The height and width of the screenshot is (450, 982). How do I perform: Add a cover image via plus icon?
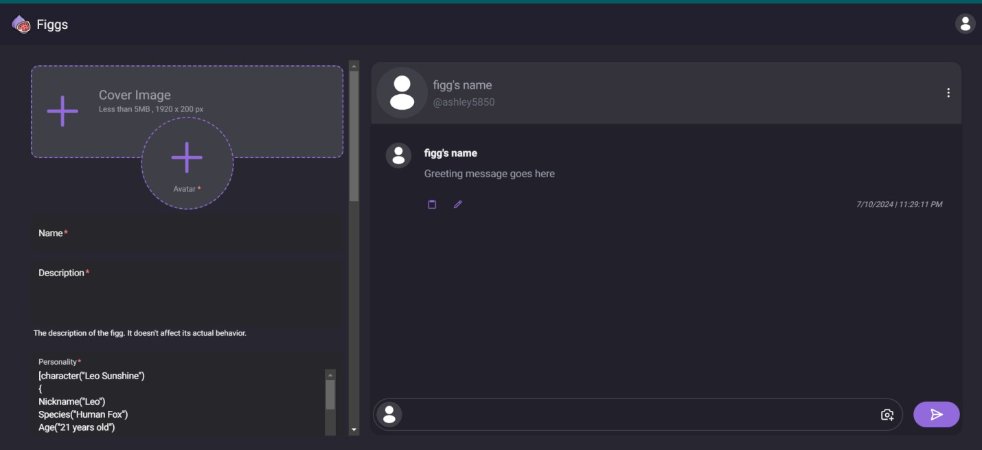pos(63,111)
